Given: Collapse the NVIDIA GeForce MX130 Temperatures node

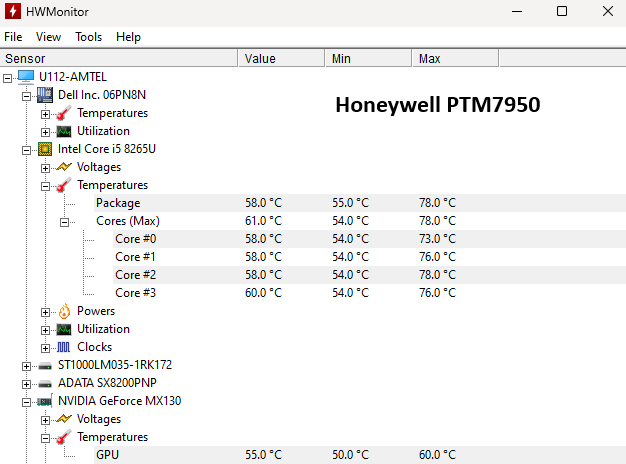Looking at the screenshot, I should [46, 437].
